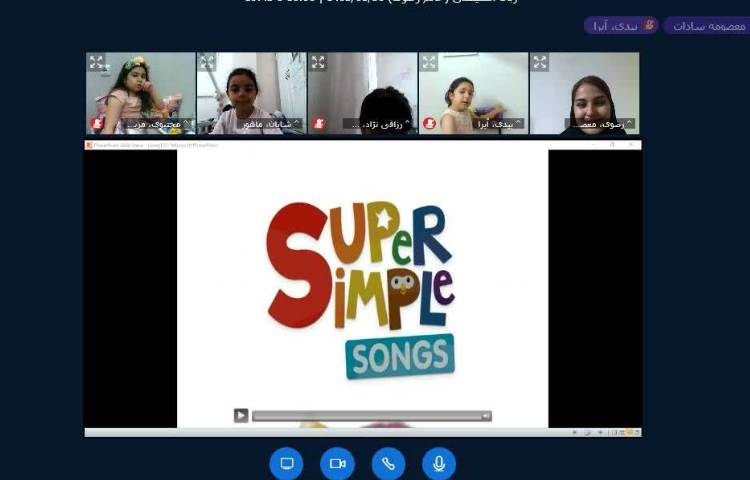750x480 pixels.
Task: Click the PowerPoint icon in the shared window title bar
Action: (88, 145)
